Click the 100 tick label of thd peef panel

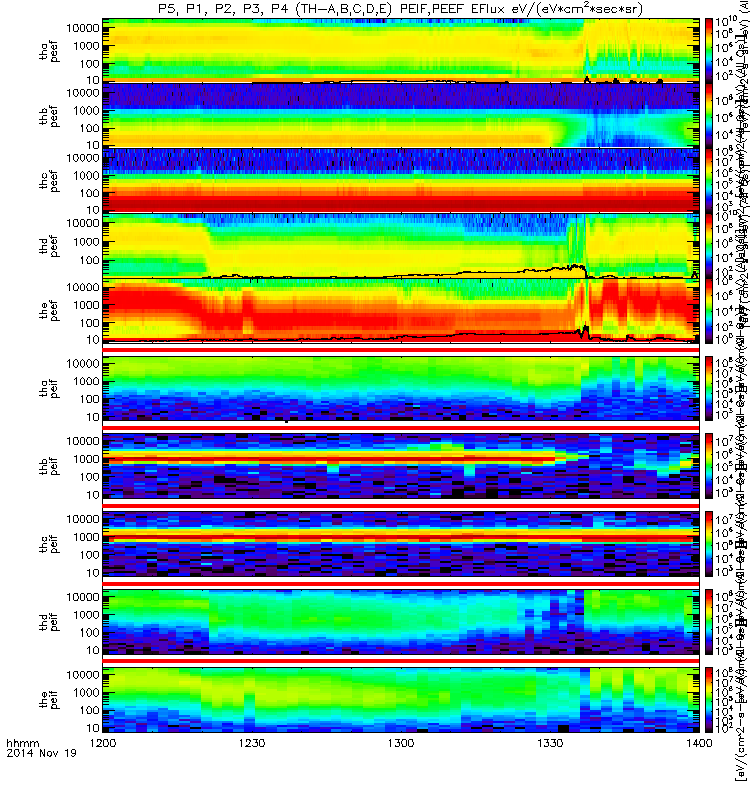(x=89, y=260)
